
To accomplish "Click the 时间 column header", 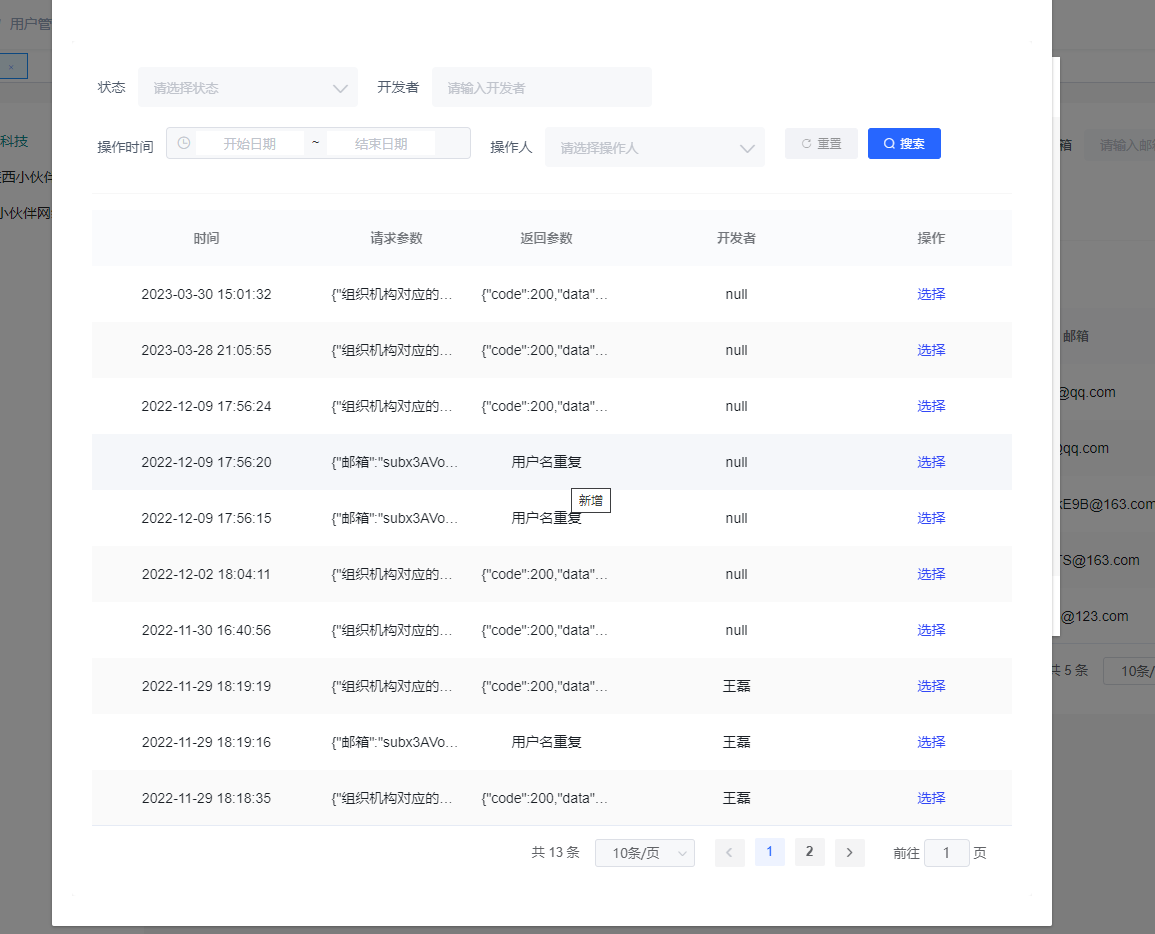I will click(206, 238).
